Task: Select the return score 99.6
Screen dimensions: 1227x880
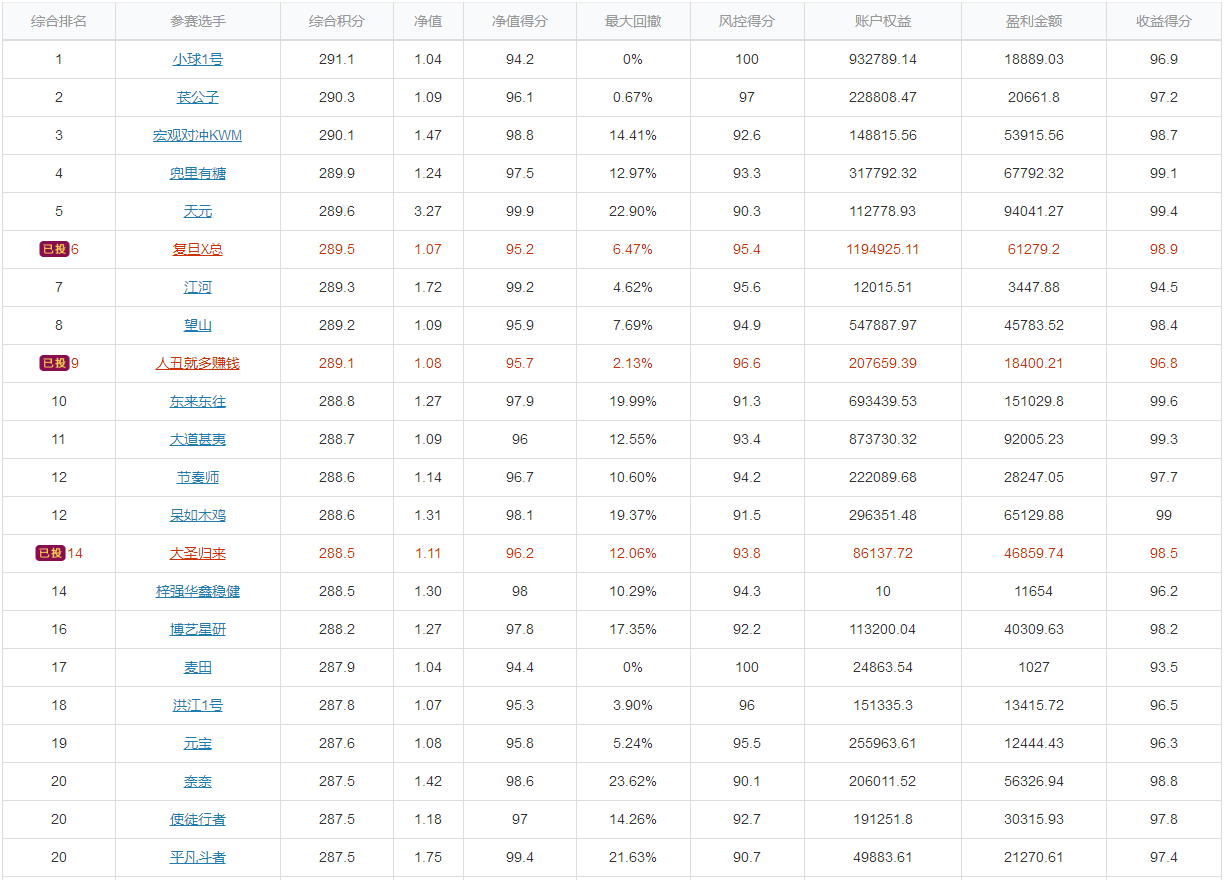Action: [x=1163, y=401]
